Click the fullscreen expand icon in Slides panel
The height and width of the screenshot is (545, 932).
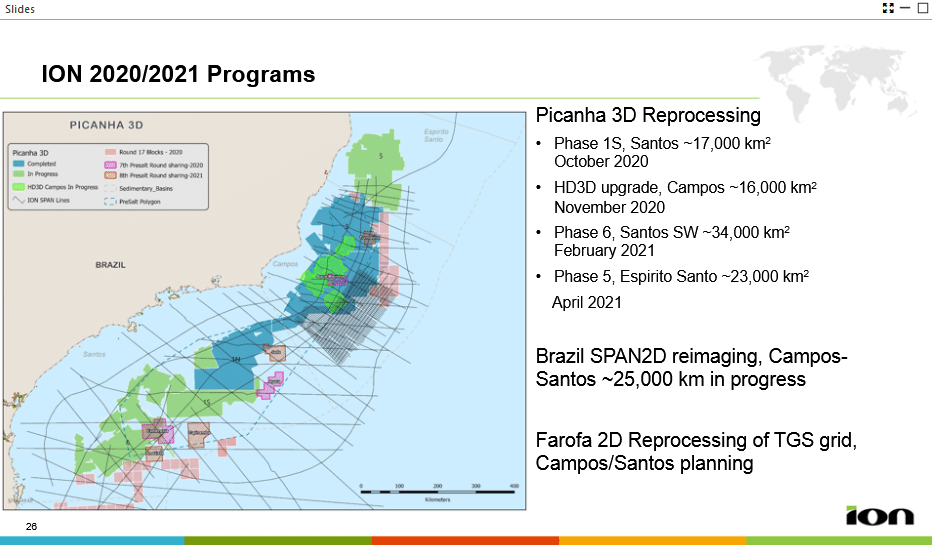pyautogui.click(x=888, y=8)
